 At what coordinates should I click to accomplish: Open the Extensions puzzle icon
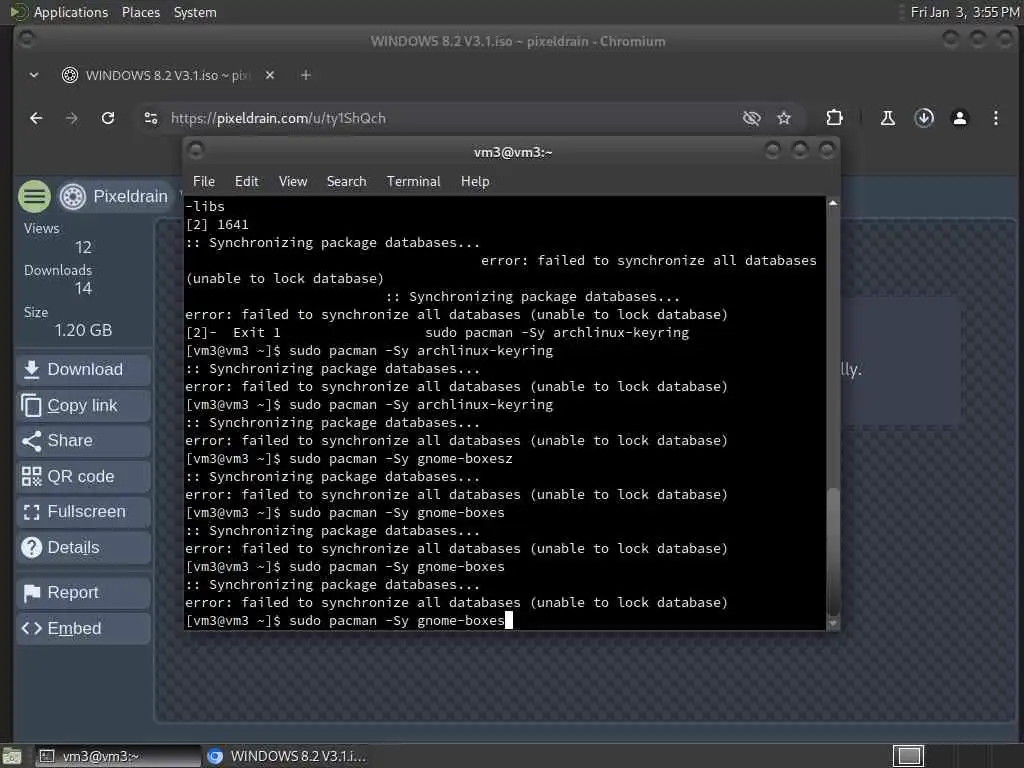834,118
